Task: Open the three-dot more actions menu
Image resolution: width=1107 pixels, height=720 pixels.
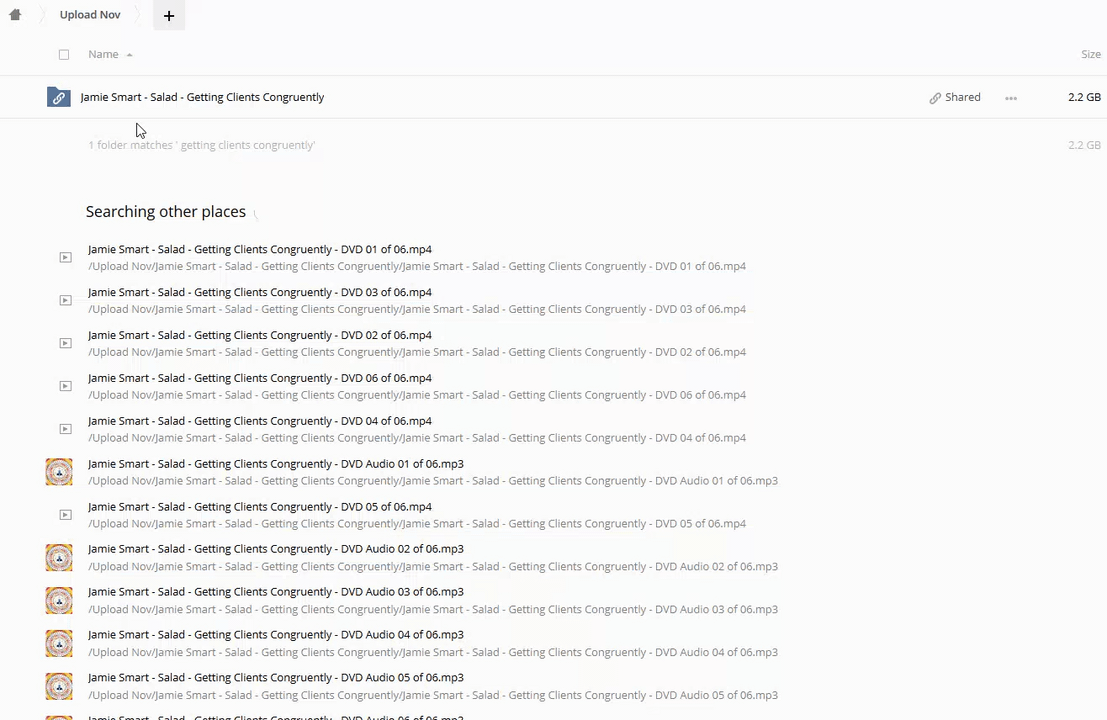Action: pos(1011,98)
